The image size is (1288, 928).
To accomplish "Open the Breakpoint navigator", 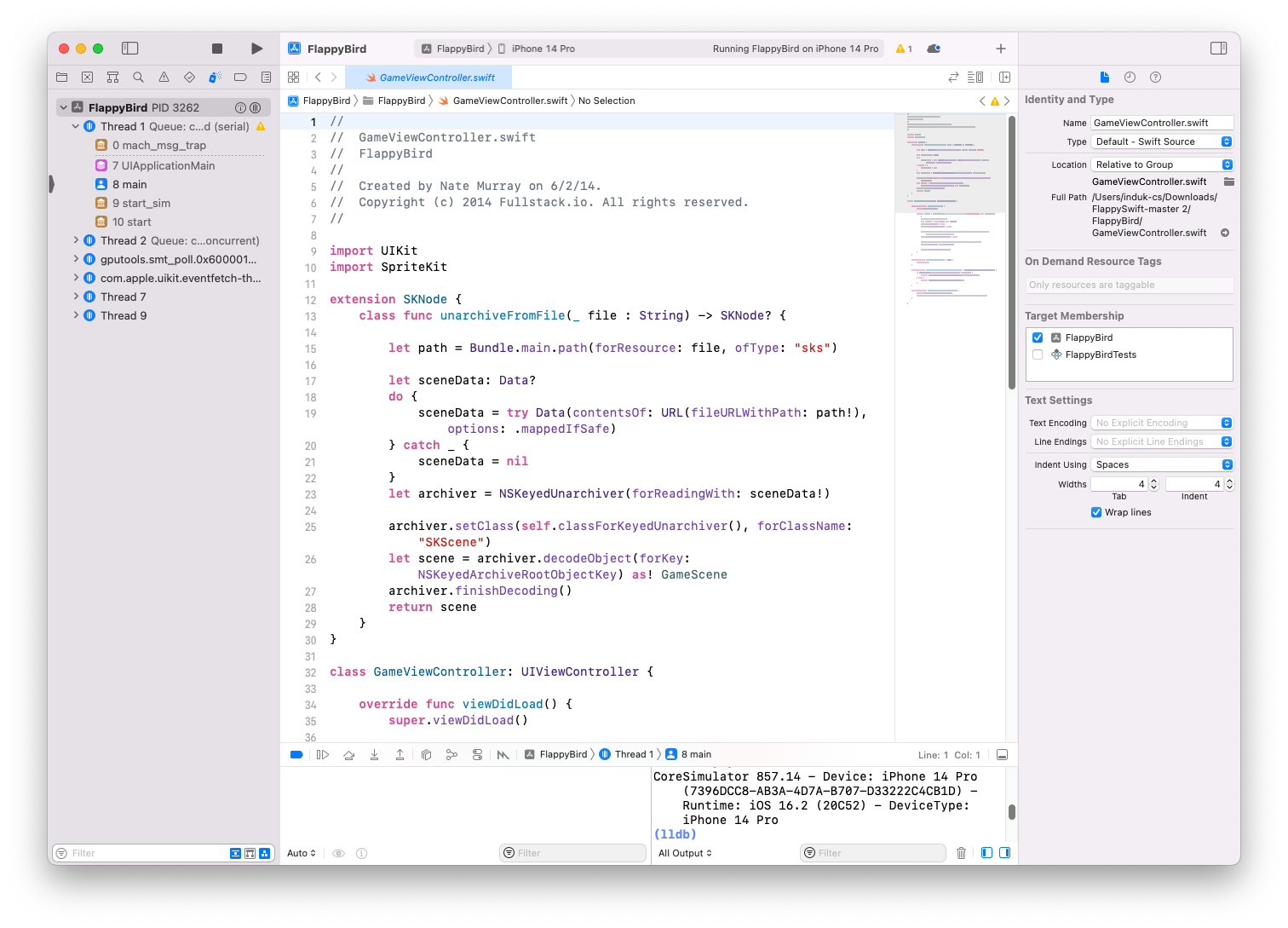I will (240, 77).
